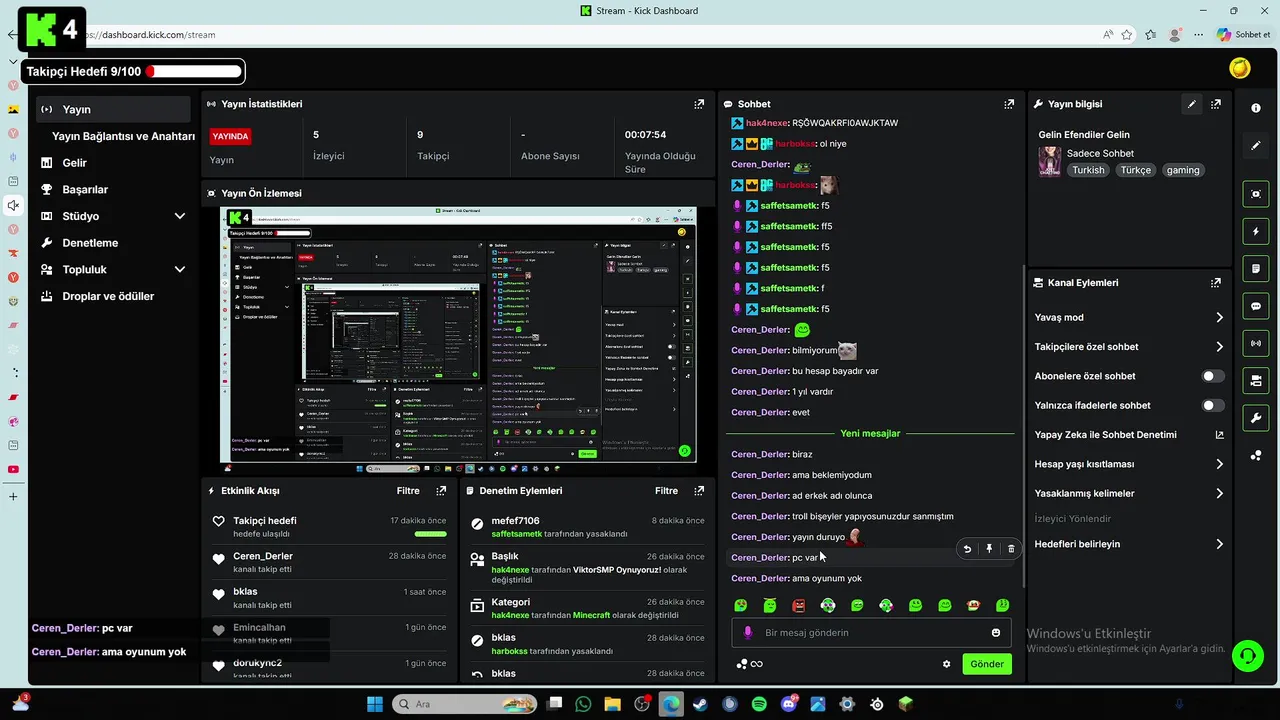Click the taskbar Ara search box
This screenshot has width=1280, height=720.
pyautogui.click(x=465, y=704)
